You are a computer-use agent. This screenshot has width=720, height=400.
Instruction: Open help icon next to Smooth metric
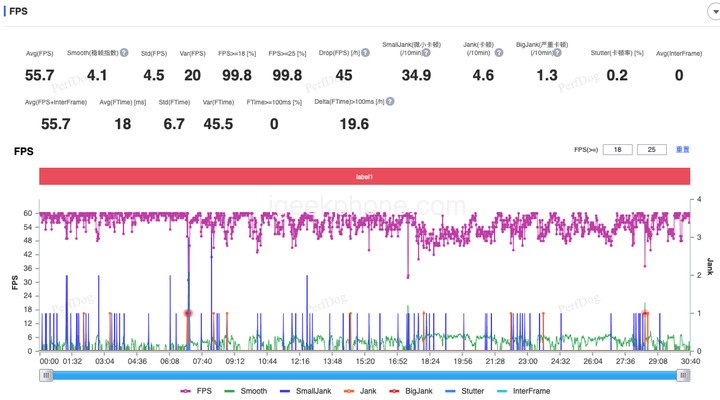pos(124,52)
